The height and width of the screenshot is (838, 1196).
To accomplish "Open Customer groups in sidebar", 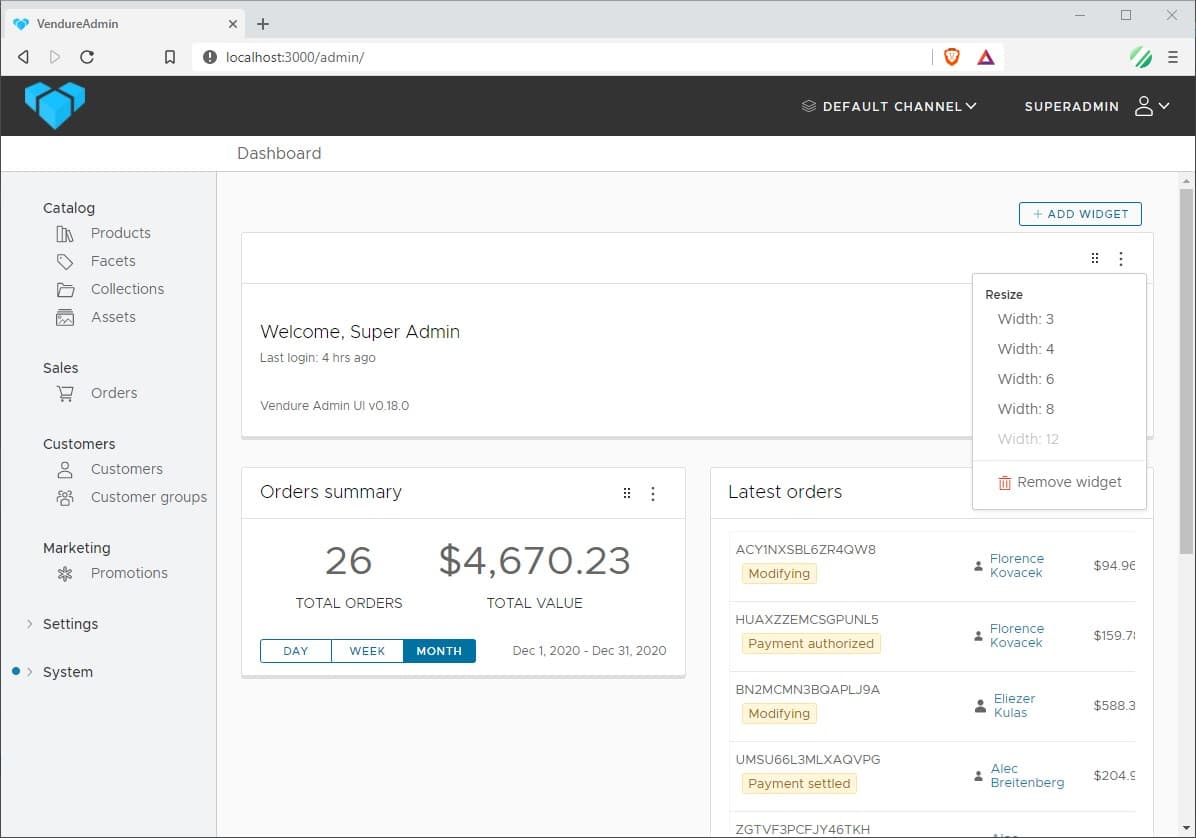I will coord(148,497).
